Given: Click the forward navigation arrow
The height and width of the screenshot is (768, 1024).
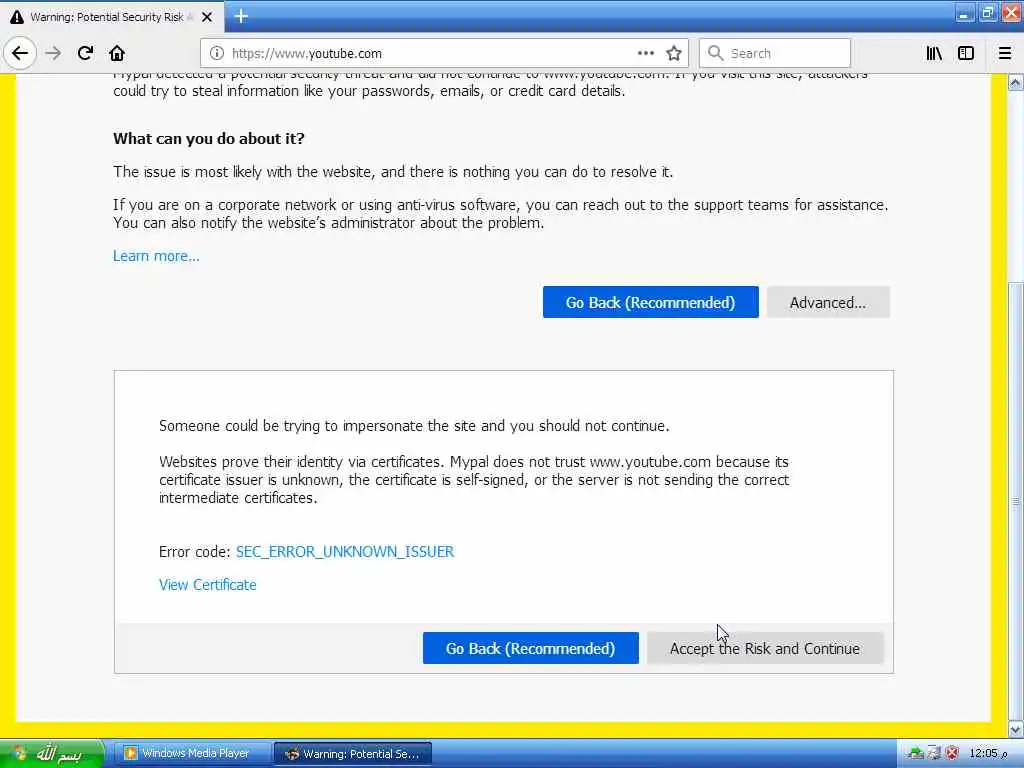Looking at the screenshot, I should [x=53, y=53].
